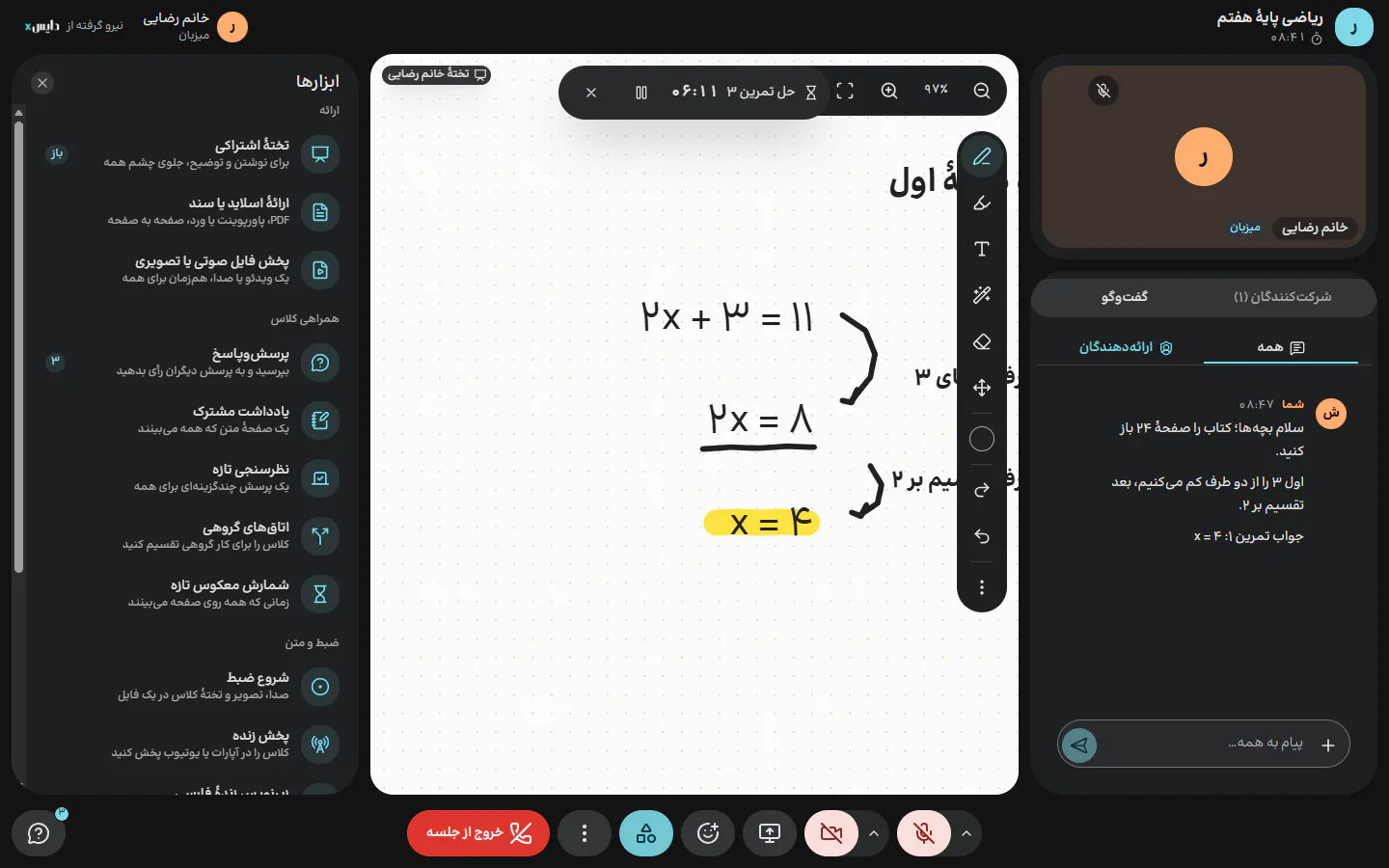Select the magic wand laser tool
Screen dimensions: 1389x868
coord(982,295)
